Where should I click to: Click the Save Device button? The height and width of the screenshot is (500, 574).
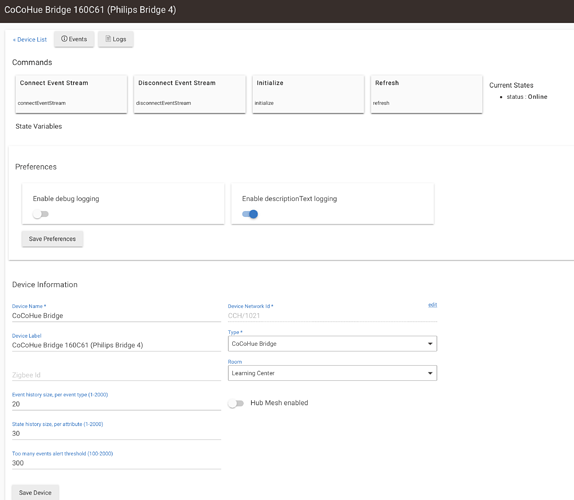[35, 493]
